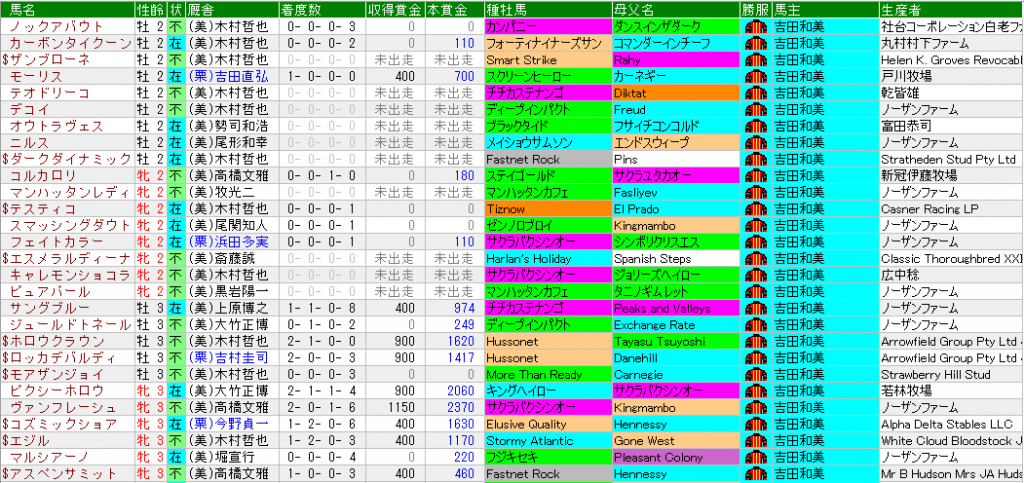The image size is (1024, 483).
Task: Open the horse link カーボンタイクーン
Action: [x=70, y=43]
